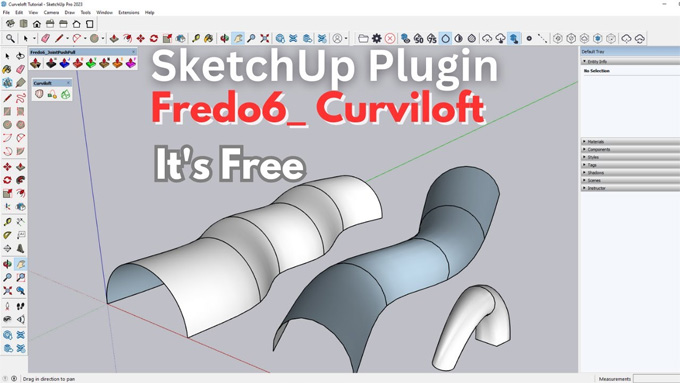Screen dimensions: 680x383
Task: Open the File menu
Action: click(6, 13)
